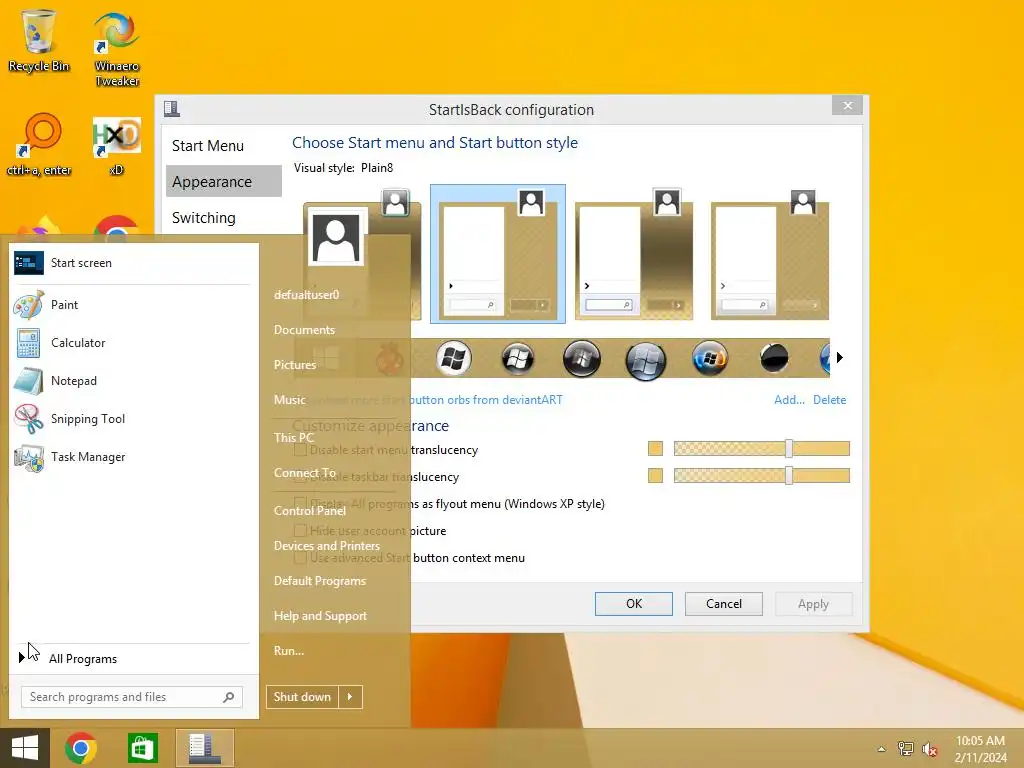The image size is (1024, 768).
Task: Select the colorful Windows 7 style orb
Action: pyautogui.click(x=710, y=358)
